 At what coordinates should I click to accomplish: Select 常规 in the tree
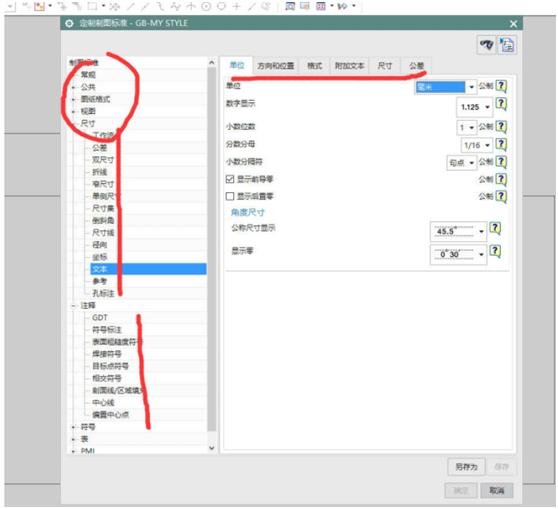tap(88, 75)
